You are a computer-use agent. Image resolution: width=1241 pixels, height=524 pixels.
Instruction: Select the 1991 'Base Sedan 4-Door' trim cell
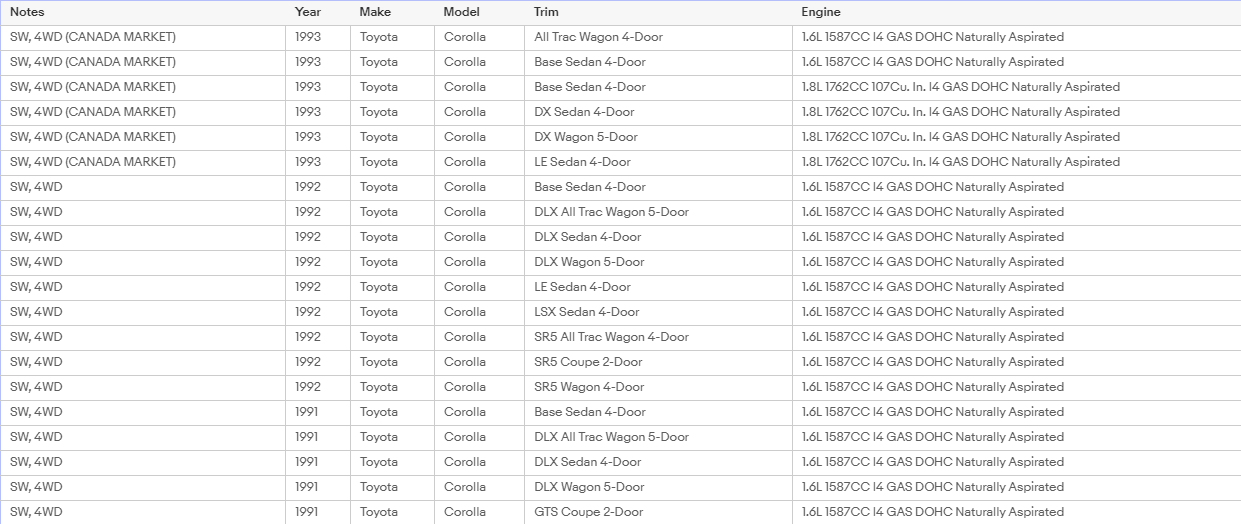(658, 412)
